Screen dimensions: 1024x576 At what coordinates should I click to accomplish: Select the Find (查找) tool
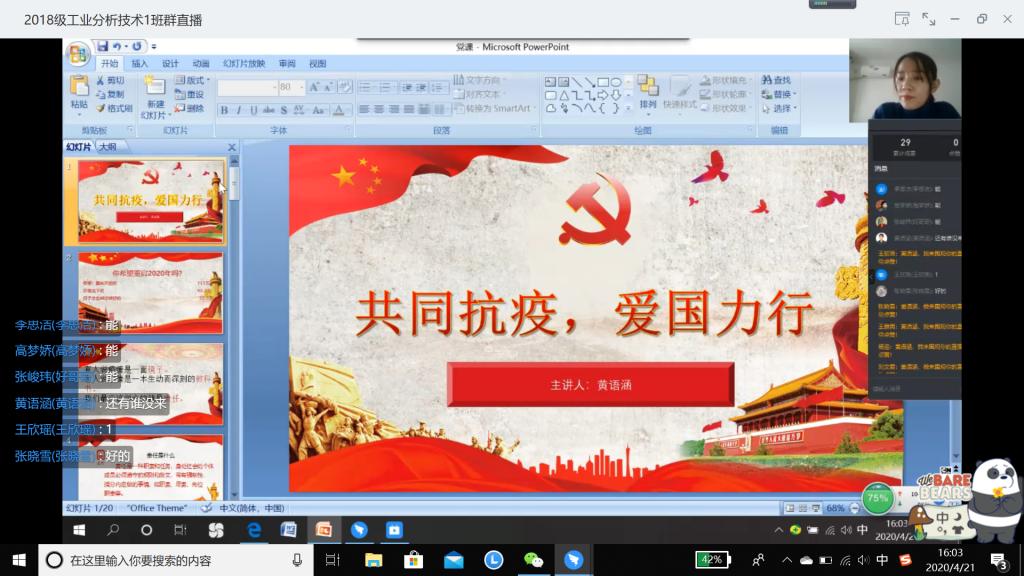point(776,80)
